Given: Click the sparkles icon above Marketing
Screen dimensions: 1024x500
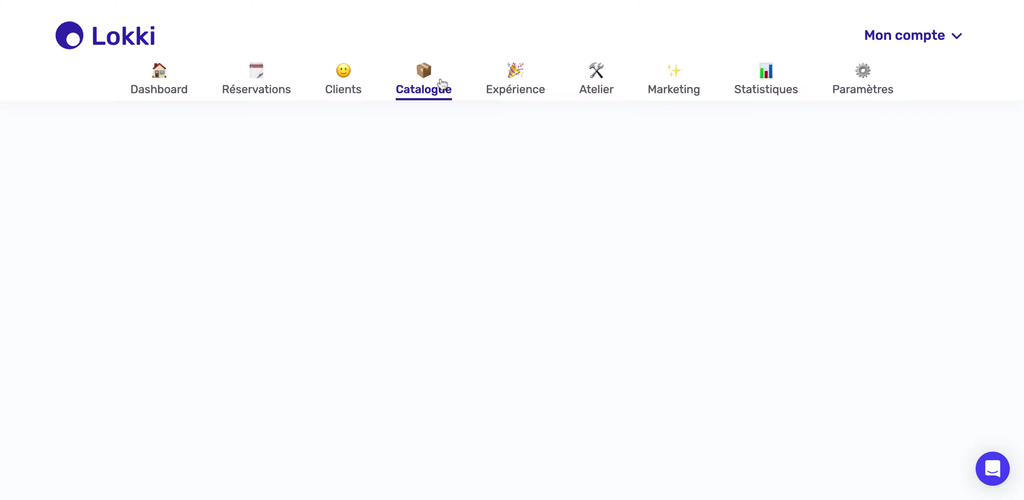Looking at the screenshot, I should pyautogui.click(x=673, y=70).
